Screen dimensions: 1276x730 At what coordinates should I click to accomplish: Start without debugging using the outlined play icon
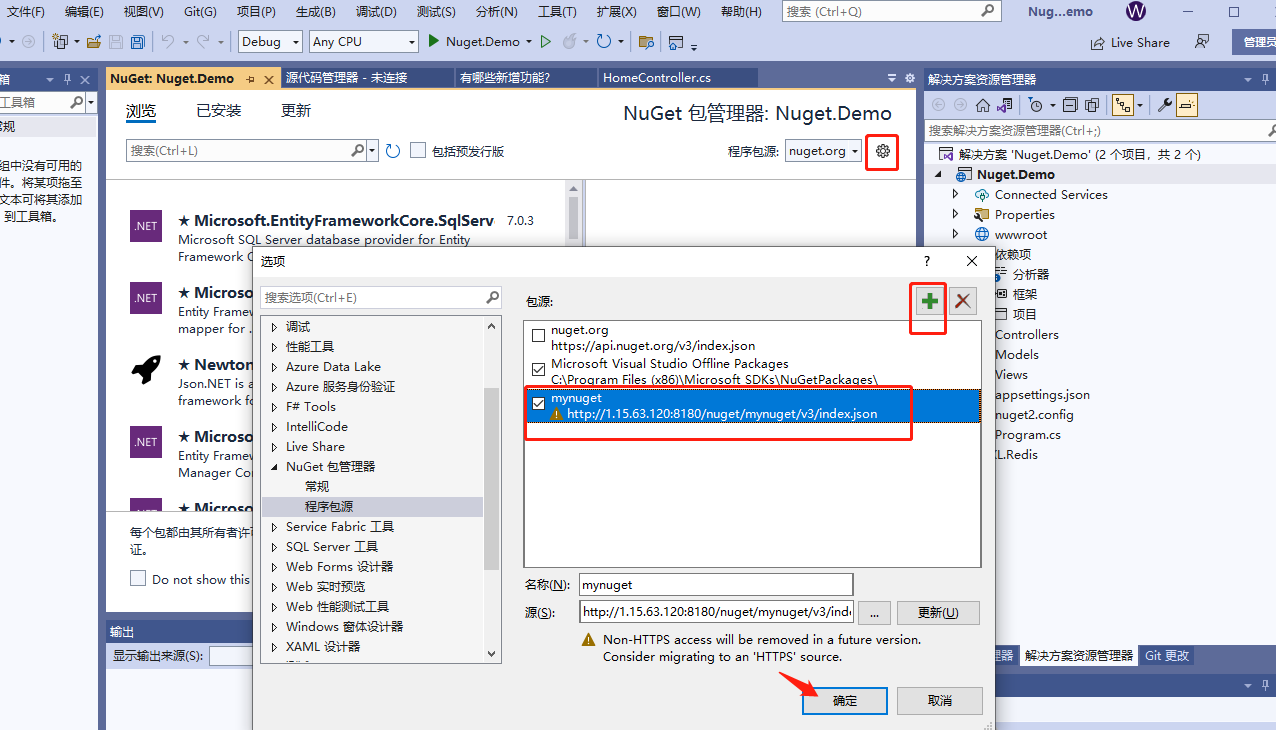(x=545, y=42)
